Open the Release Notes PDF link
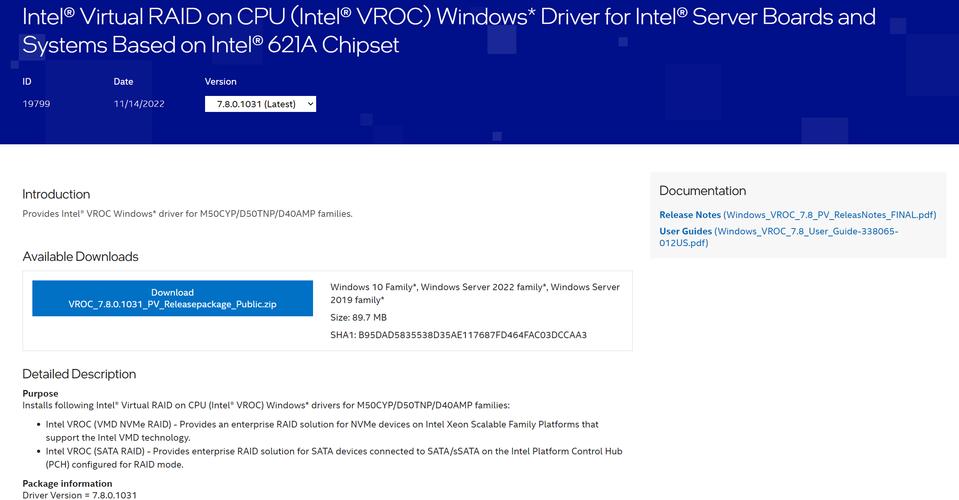959x500 pixels. pos(797,215)
